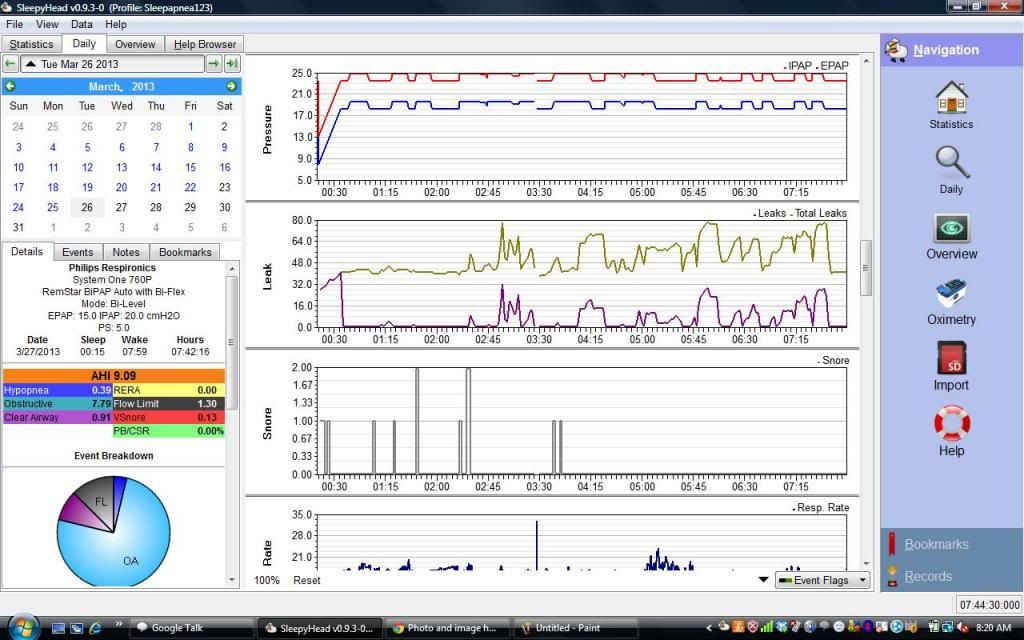Open the Help lifebuoy icon
The width and height of the screenshot is (1024, 640).
(x=951, y=431)
